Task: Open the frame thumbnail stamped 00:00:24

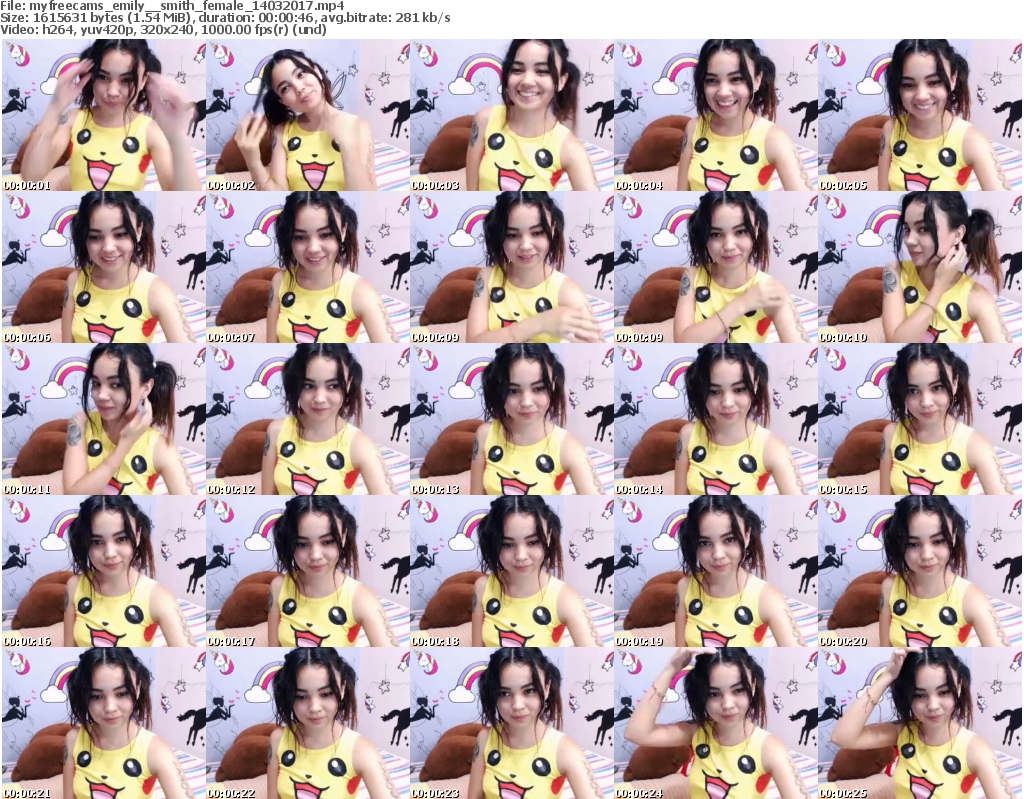Action: [716, 723]
